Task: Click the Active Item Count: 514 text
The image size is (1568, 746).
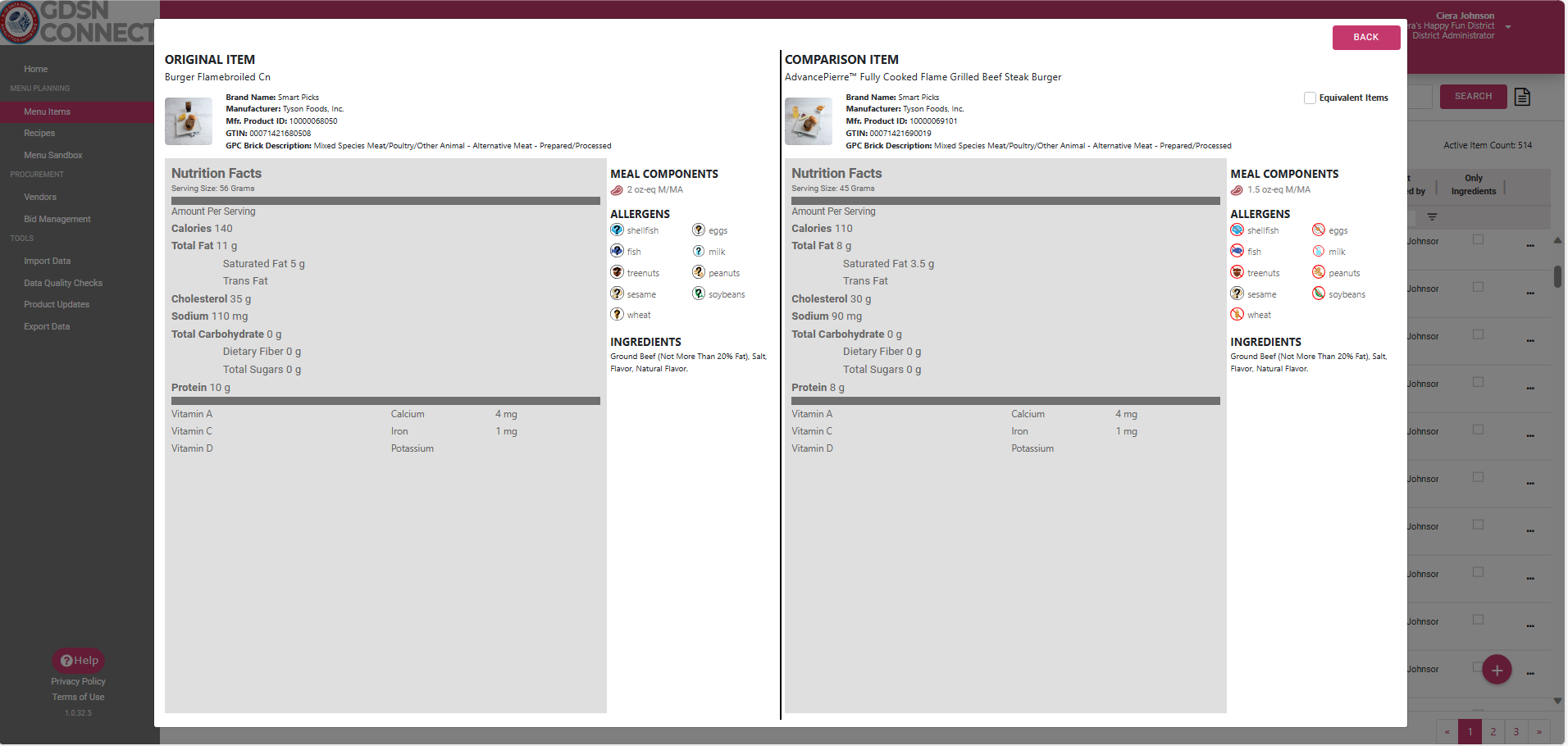Action: tap(1488, 145)
